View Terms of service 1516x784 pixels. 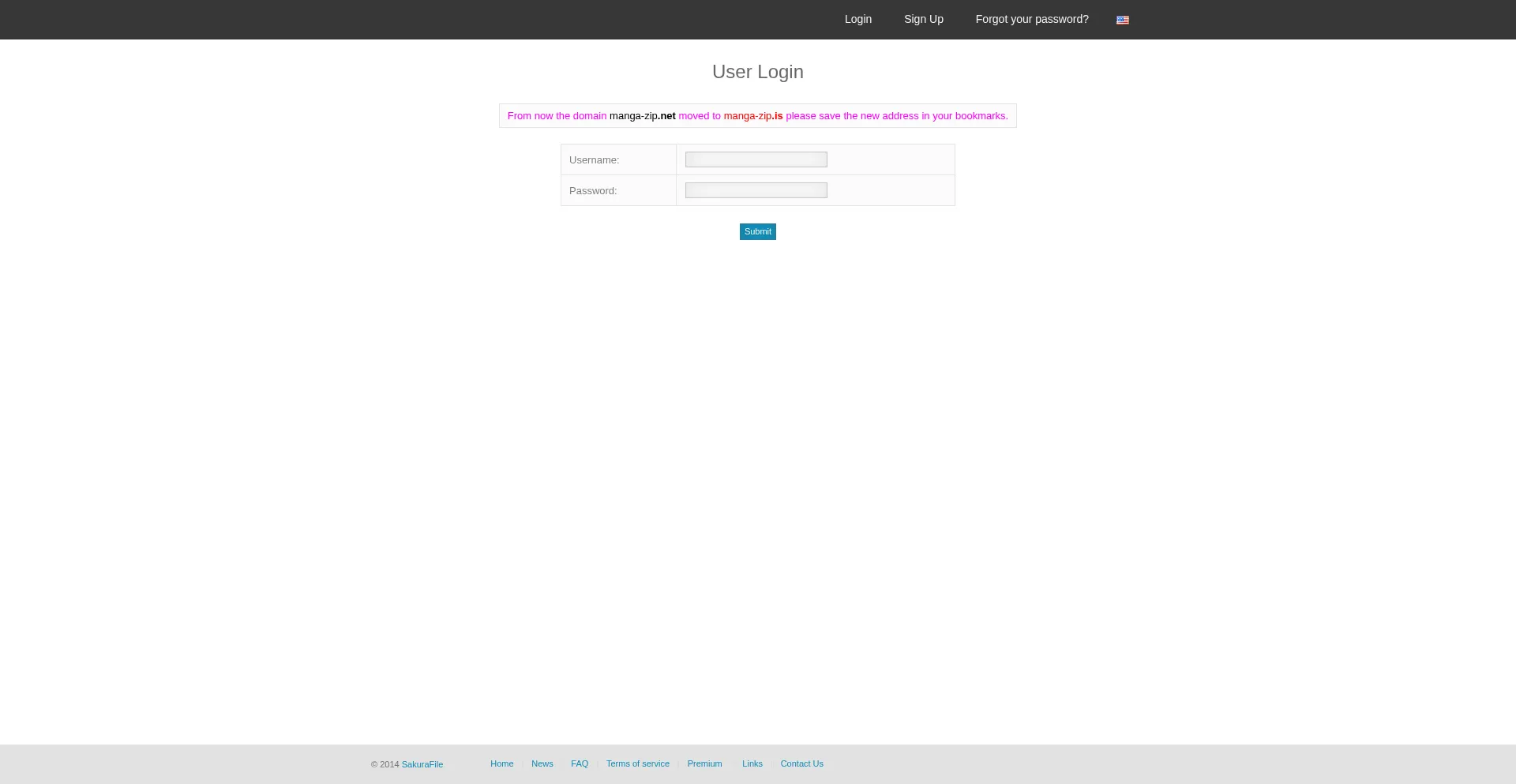(x=638, y=763)
